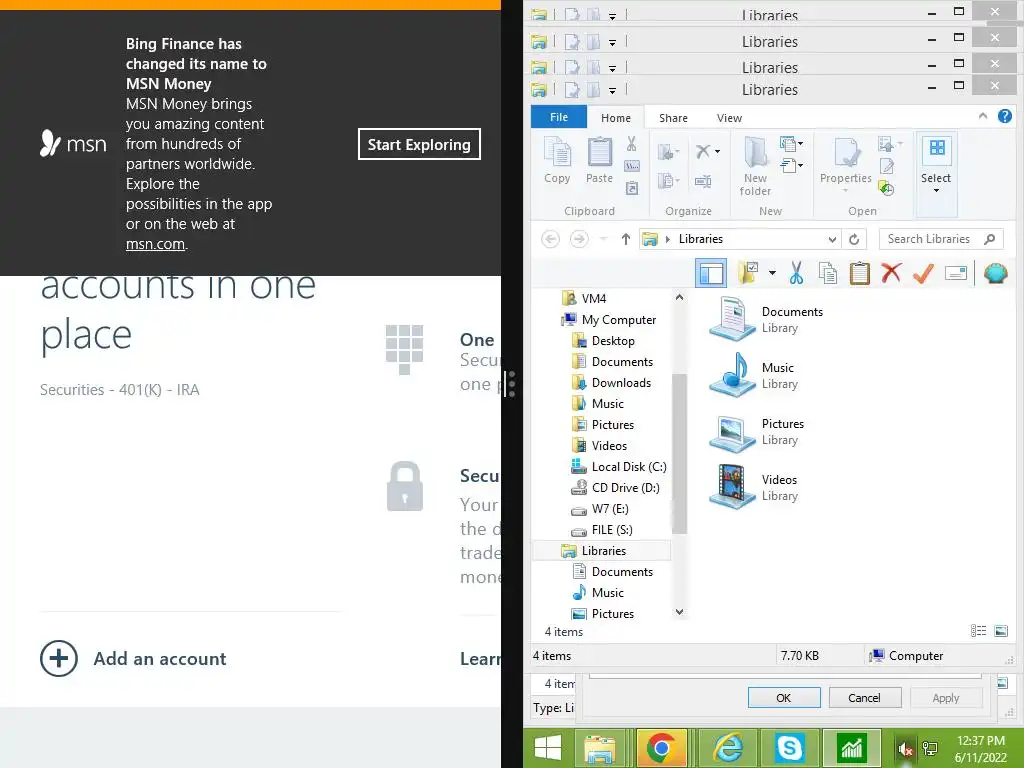Click the Email envelope icon in the toolbar

pos(955,273)
